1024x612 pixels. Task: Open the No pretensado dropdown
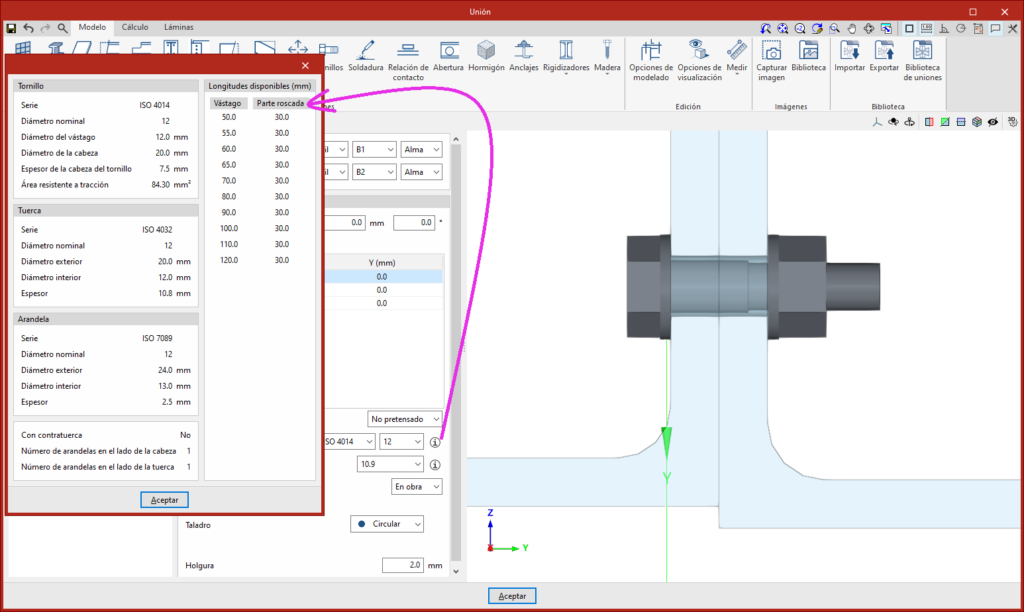click(x=404, y=418)
